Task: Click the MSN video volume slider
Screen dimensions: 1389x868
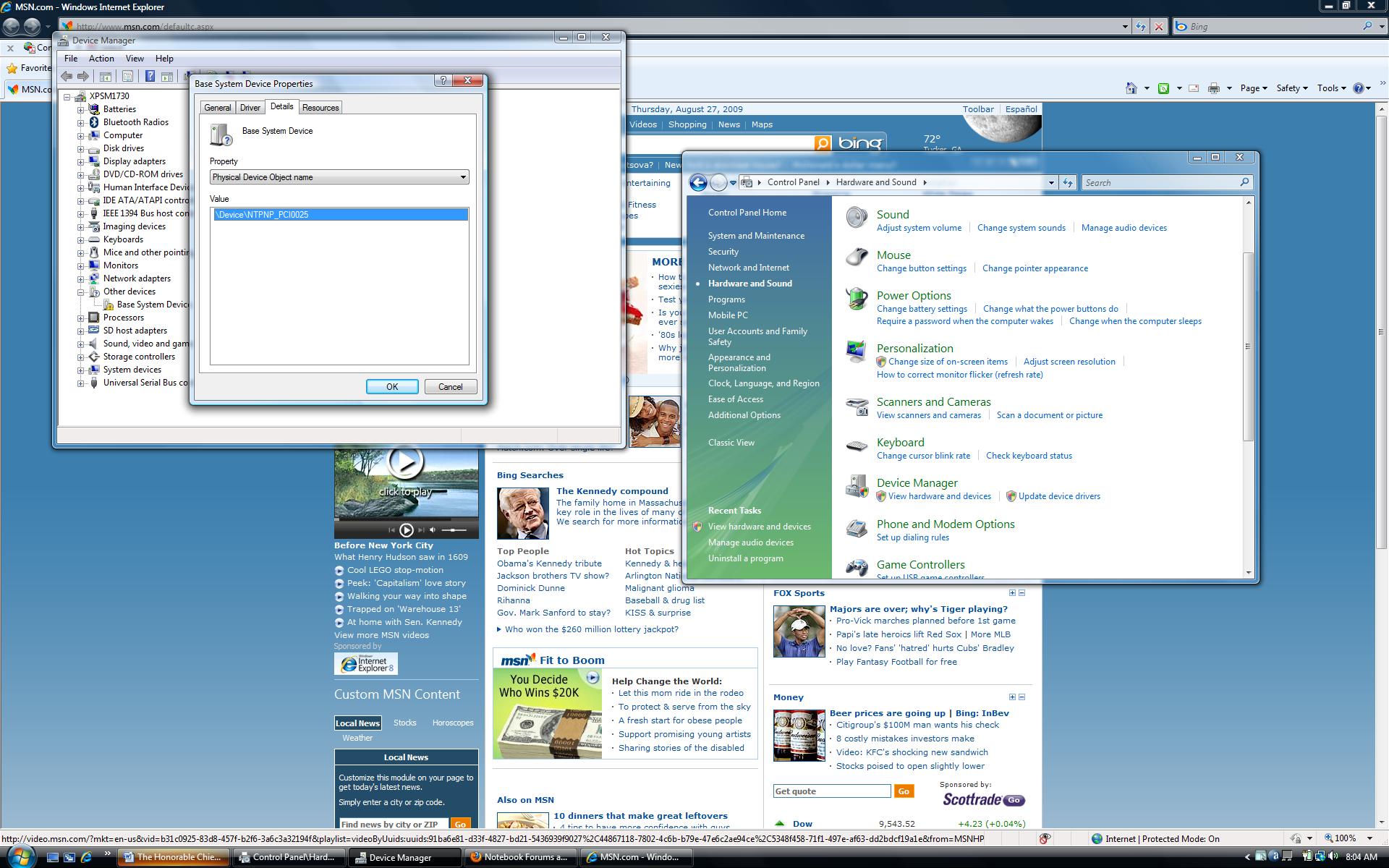Action: click(x=454, y=530)
